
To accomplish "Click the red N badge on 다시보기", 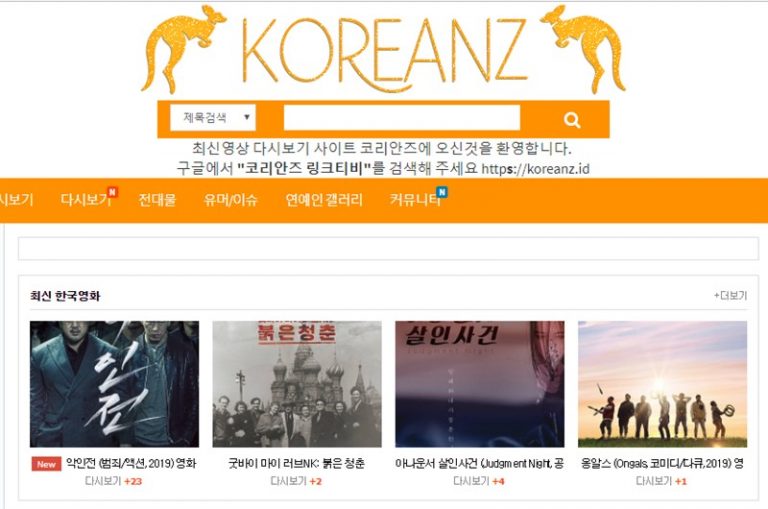I will coord(113,192).
